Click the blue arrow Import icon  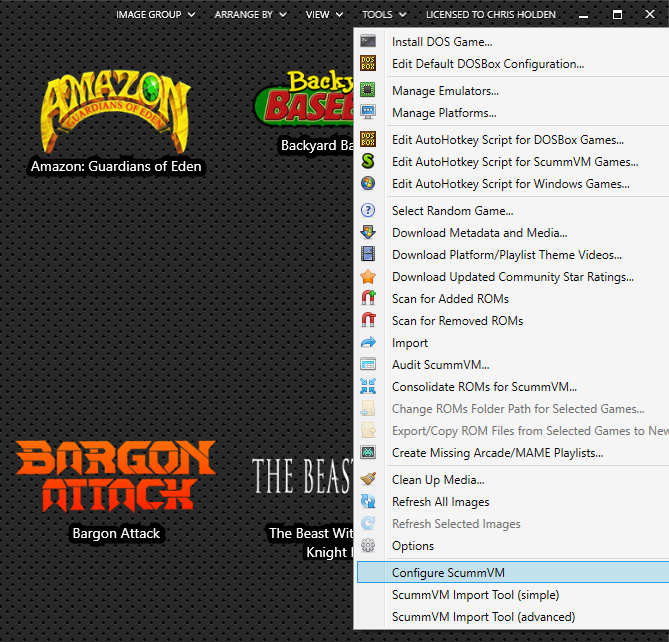coord(368,343)
